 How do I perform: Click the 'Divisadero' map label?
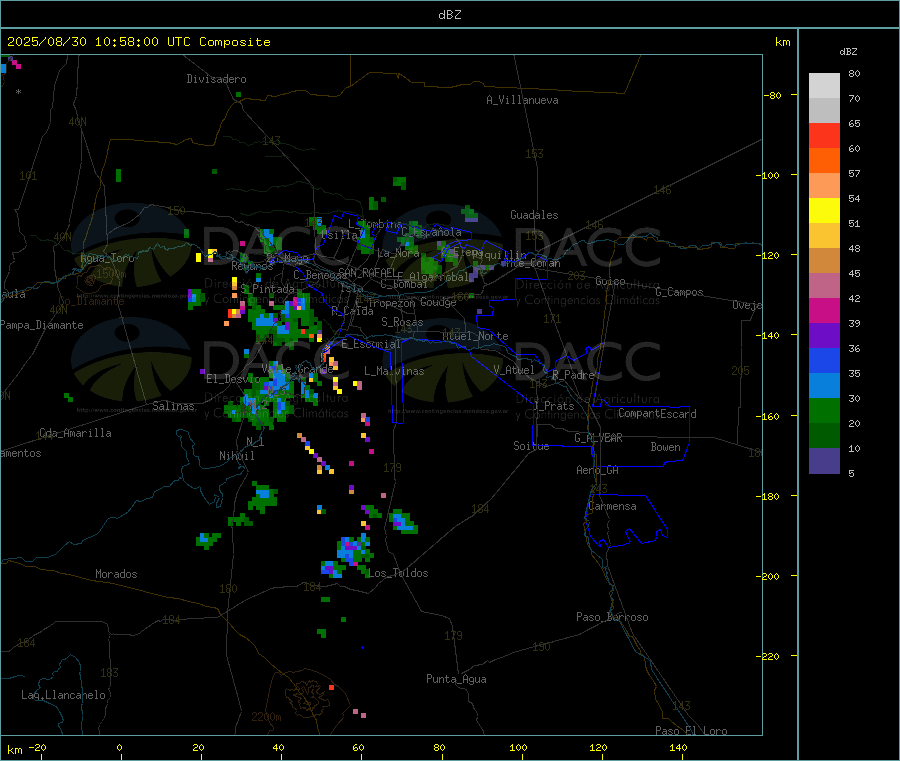pyautogui.click(x=216, y=79)
